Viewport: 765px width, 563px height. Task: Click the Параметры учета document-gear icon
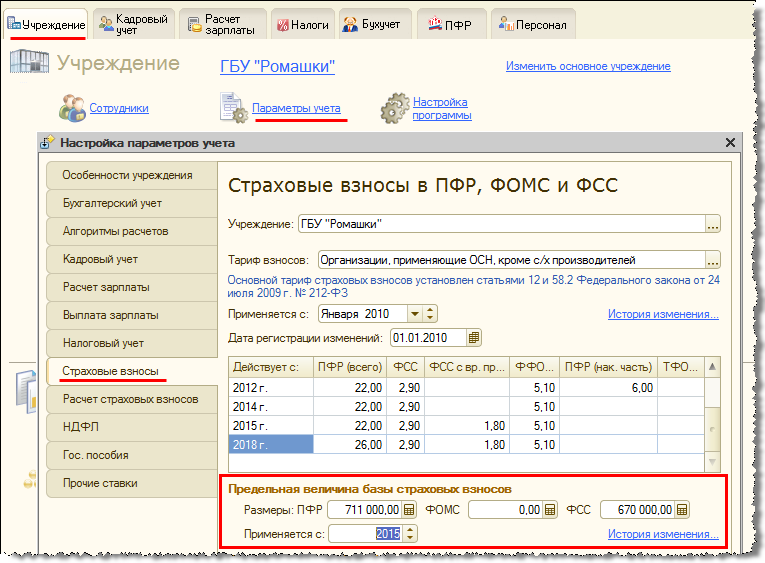[x=234, y=107]
